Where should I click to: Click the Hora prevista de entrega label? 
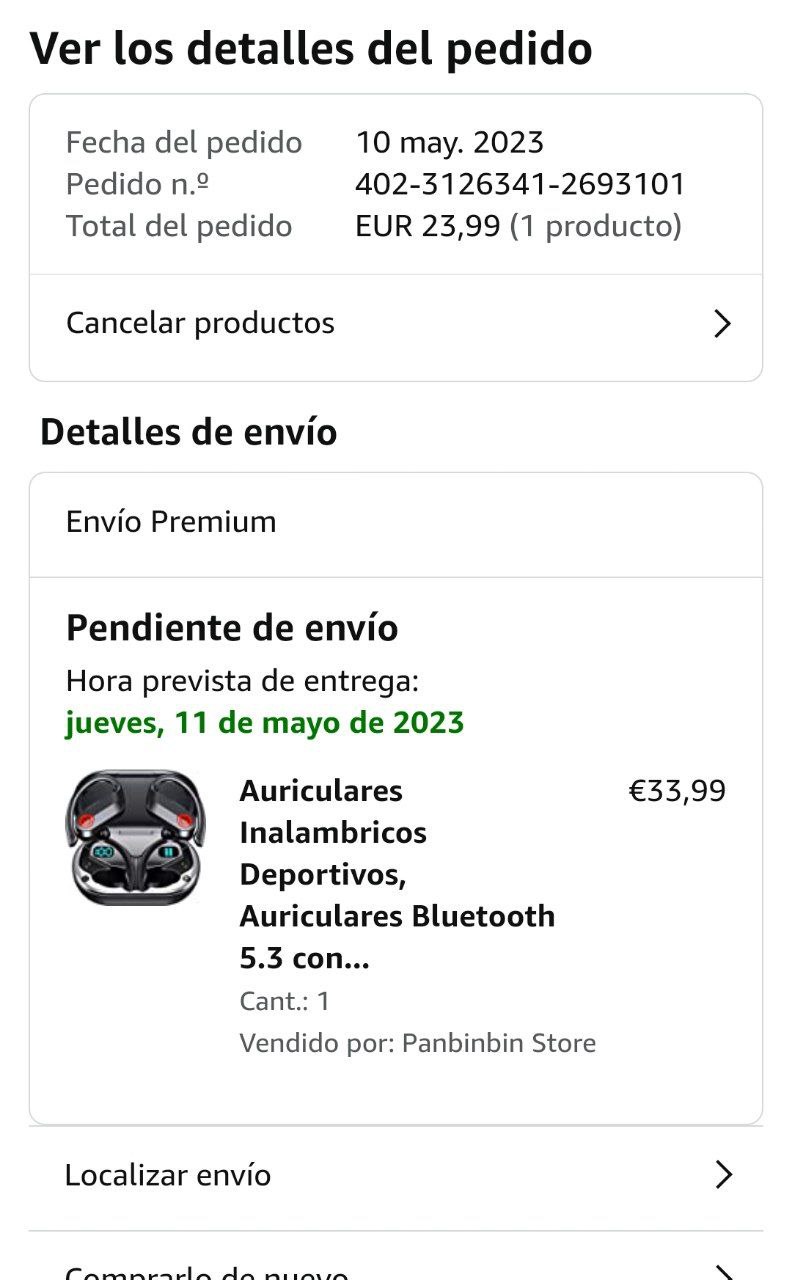242,681
